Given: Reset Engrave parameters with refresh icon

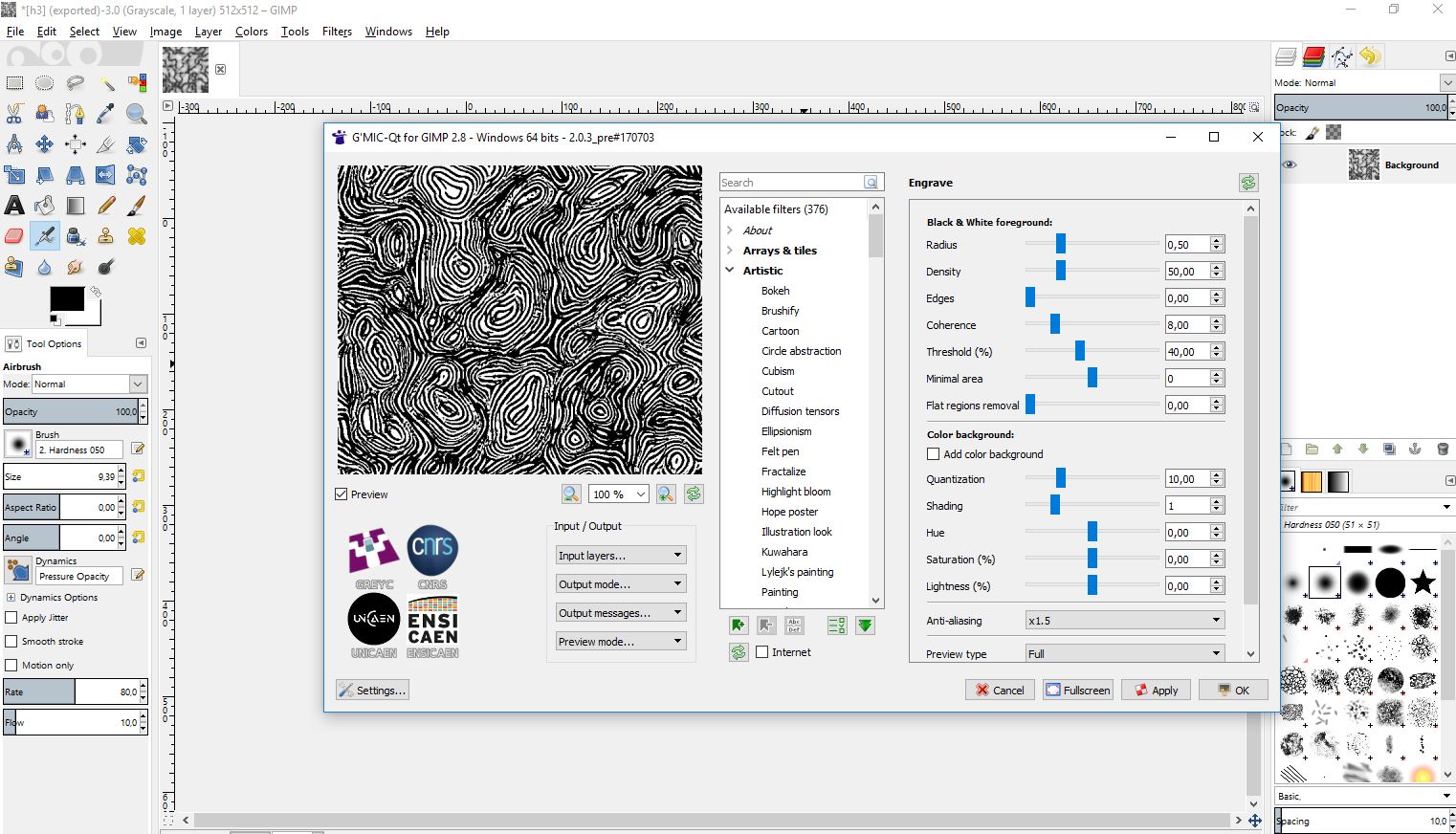Looking at the screenshot, I should point(1247,183).
